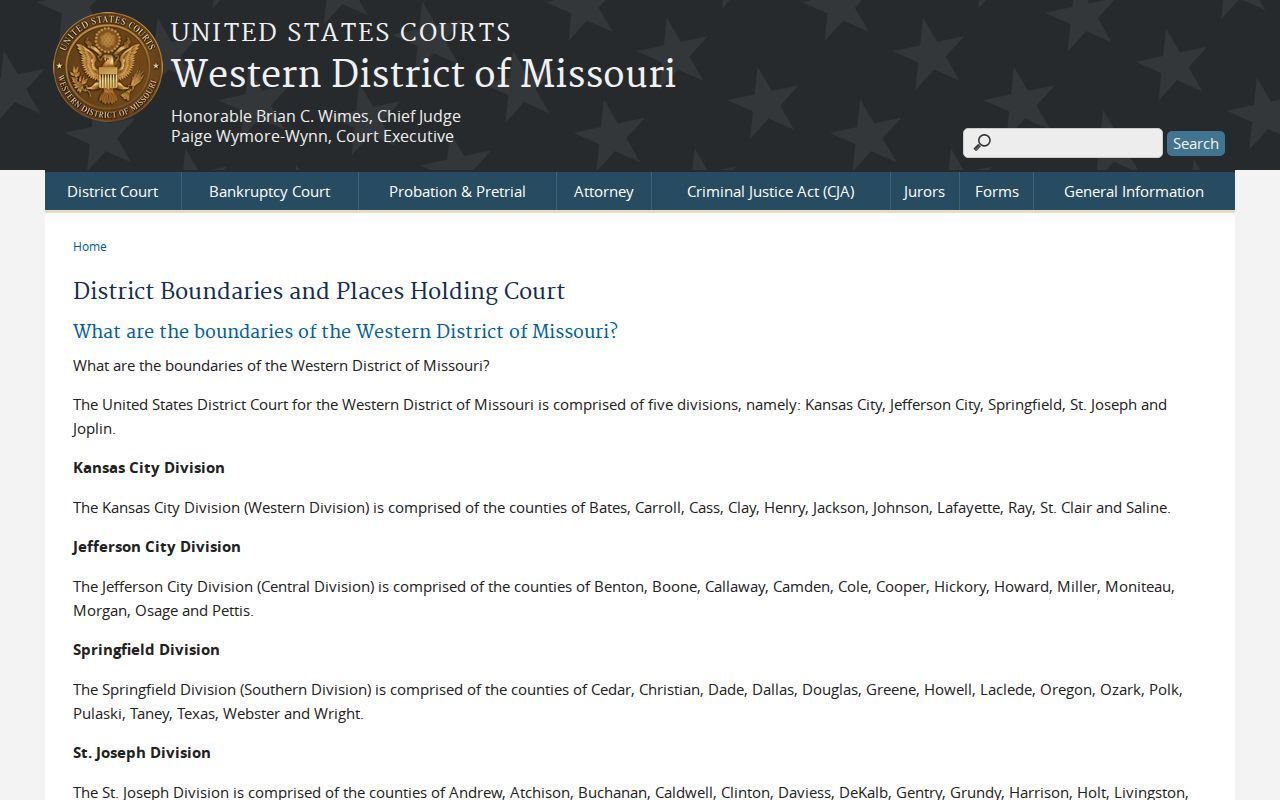Viewport: 1280px width, 800px height.
Task: Click the Jefferson City counties paragraph
Action: 624,598
